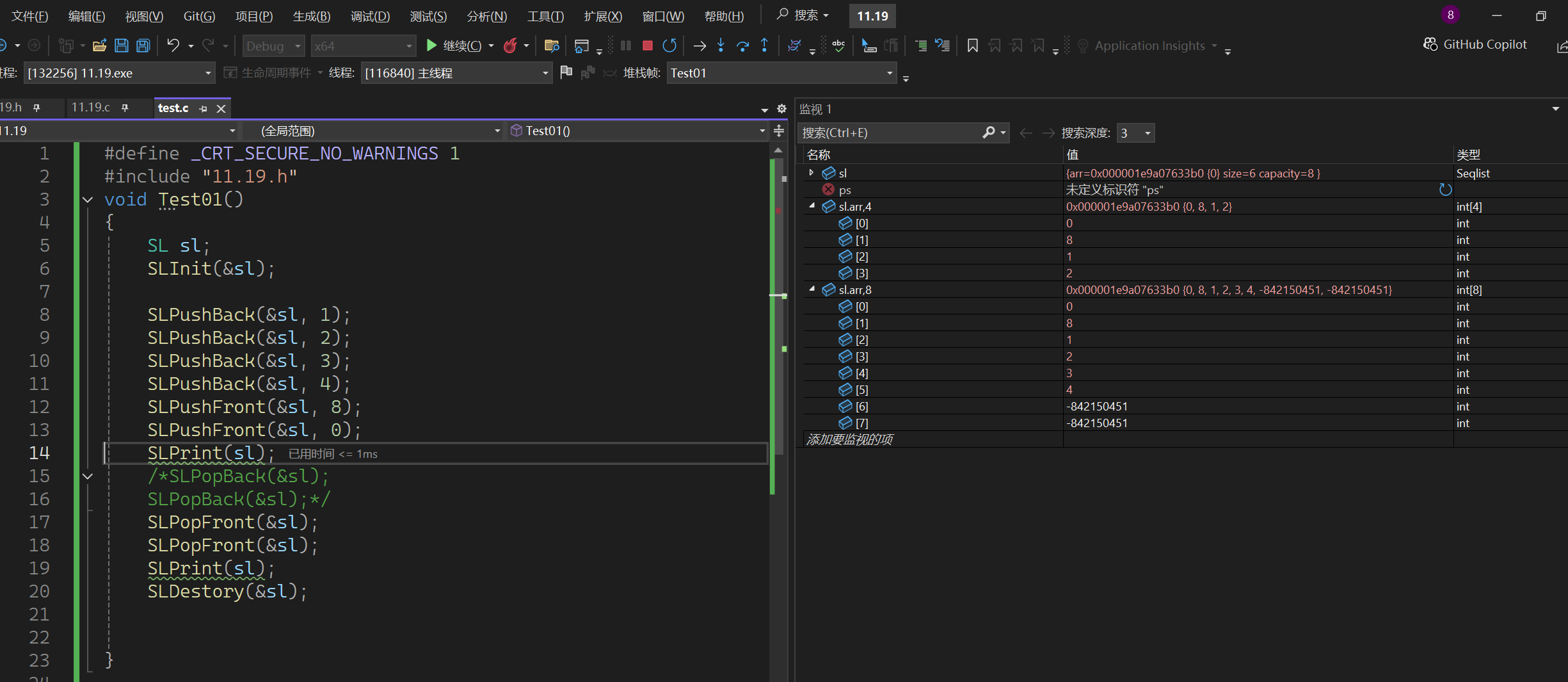Toggle a bookmark on the current line
The height and width of the screenshot is (682, 1568).
[972, 45]
